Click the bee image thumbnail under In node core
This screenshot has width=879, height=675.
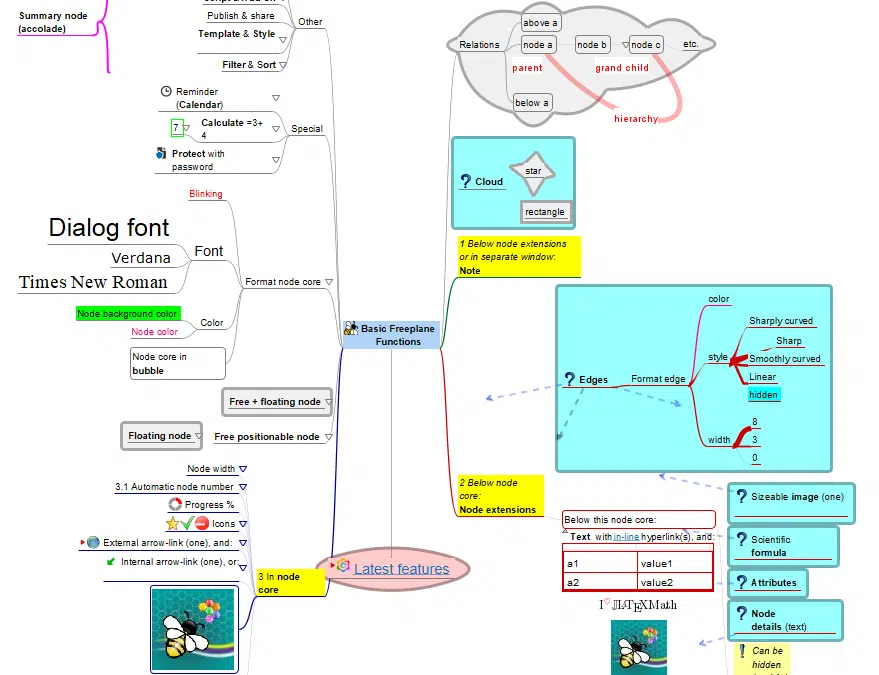point(192,629)
